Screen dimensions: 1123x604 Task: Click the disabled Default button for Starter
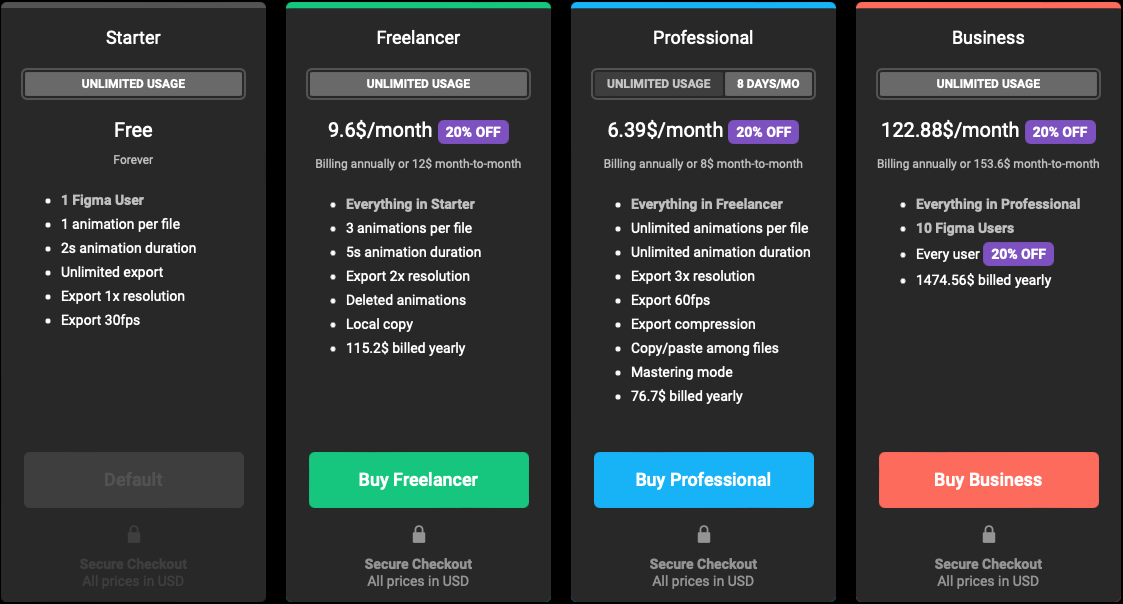tap(134, 480)
